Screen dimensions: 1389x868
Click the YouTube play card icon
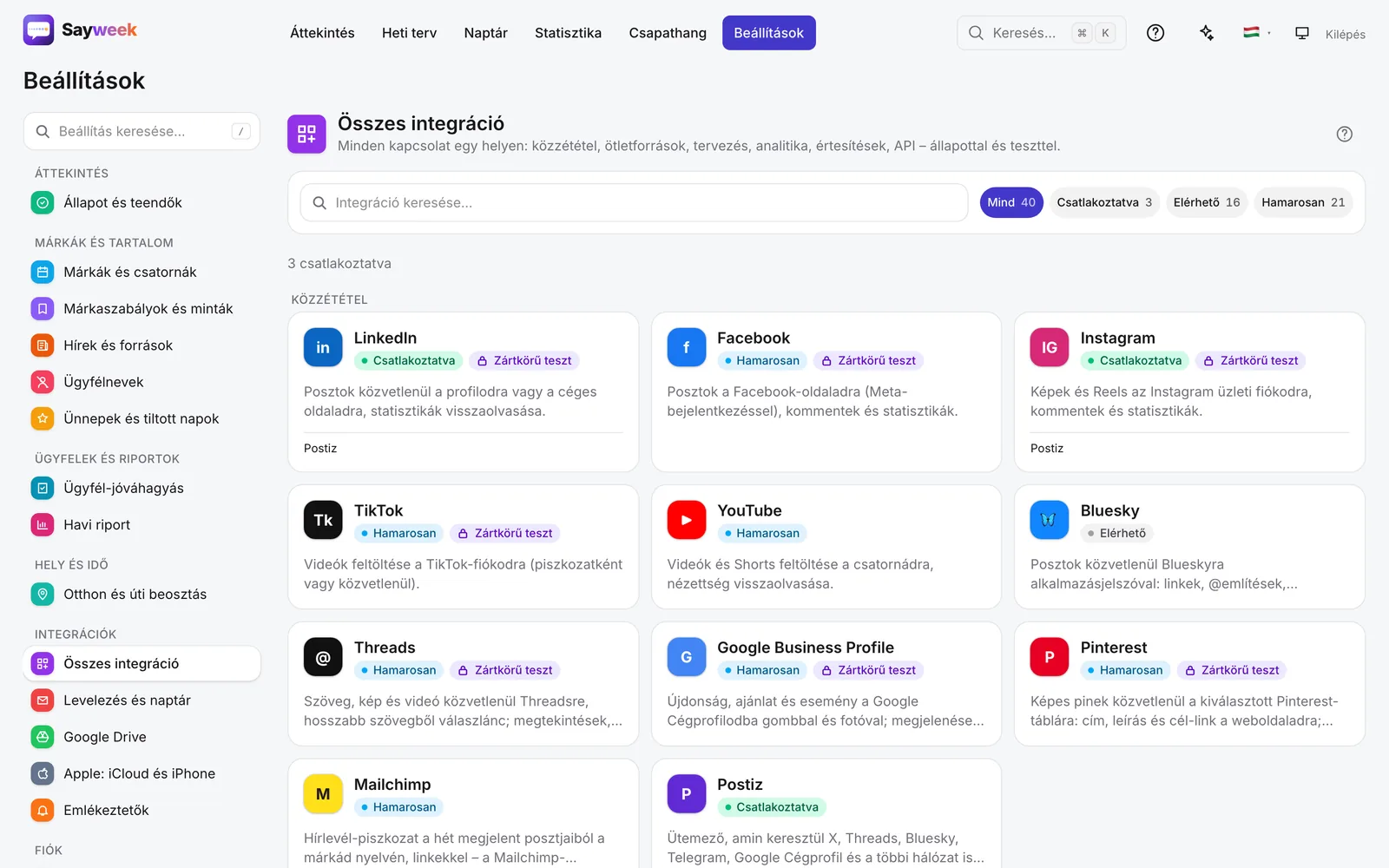pyautogui.click(x=687, y=520)
